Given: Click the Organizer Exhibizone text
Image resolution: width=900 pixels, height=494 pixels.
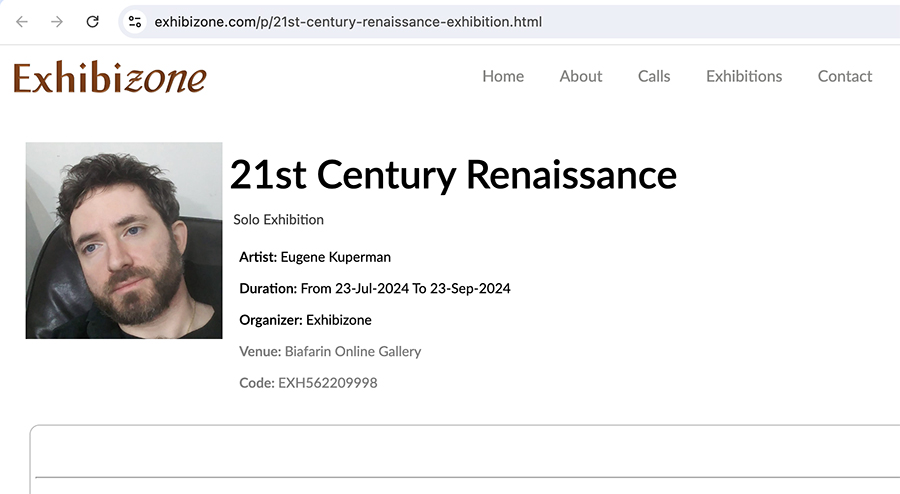Looking at the screenshot, I should click(305, 320).
